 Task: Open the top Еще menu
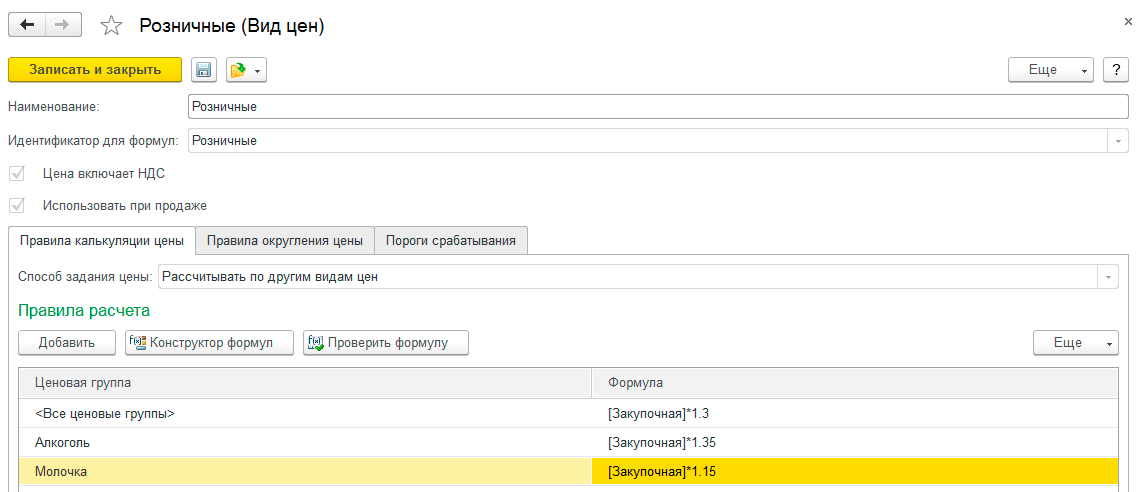1050,70
